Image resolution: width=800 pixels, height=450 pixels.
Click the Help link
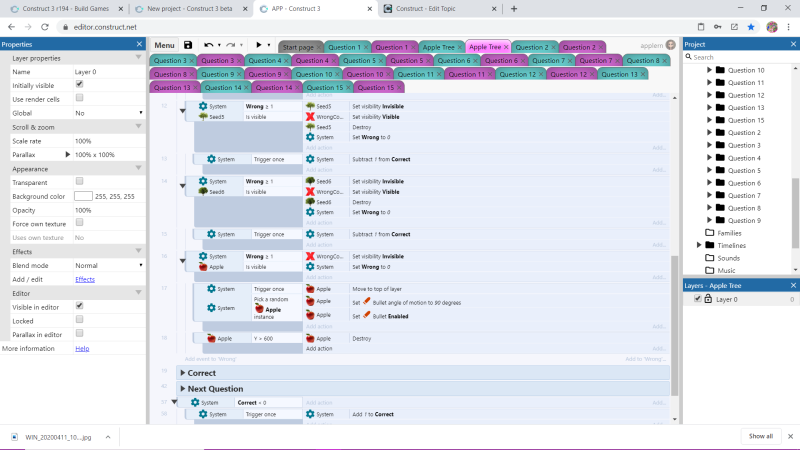(x=82, y=348)
